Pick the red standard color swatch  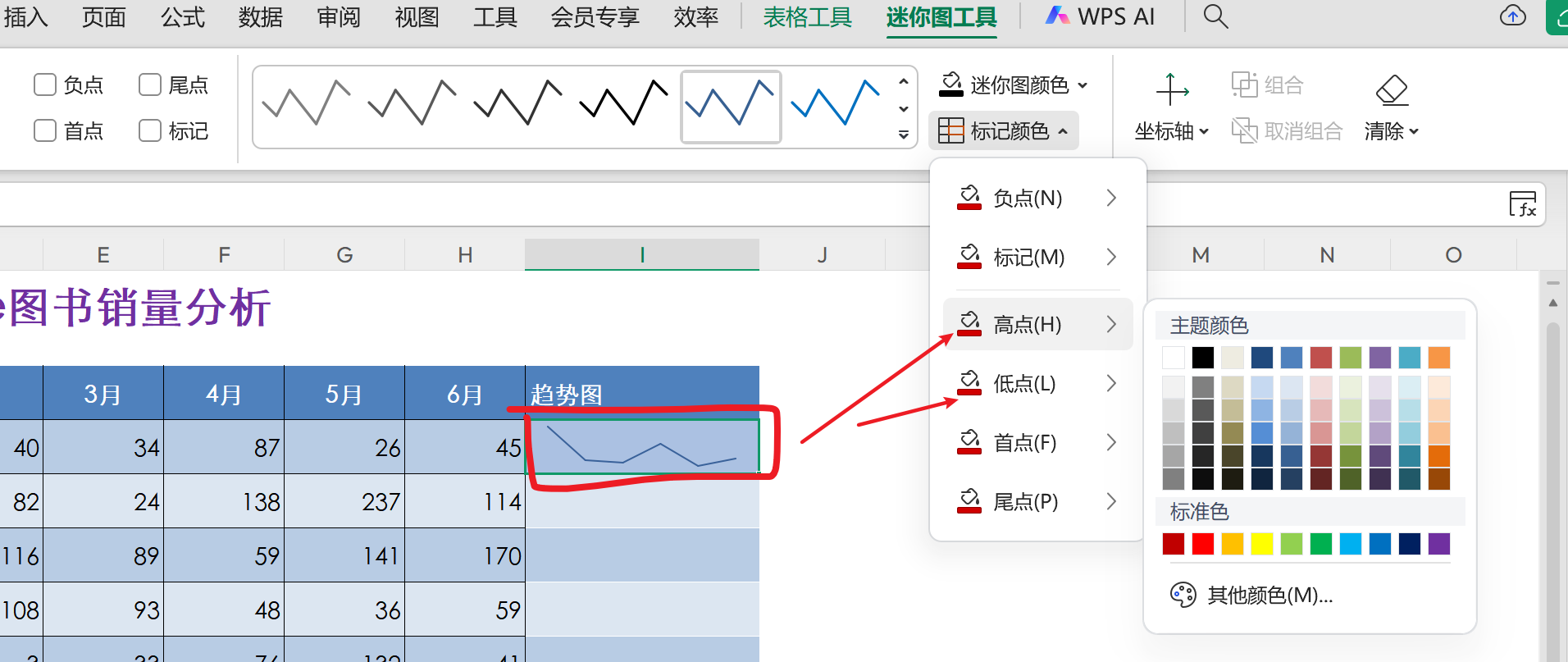(x=1202, y=544)
